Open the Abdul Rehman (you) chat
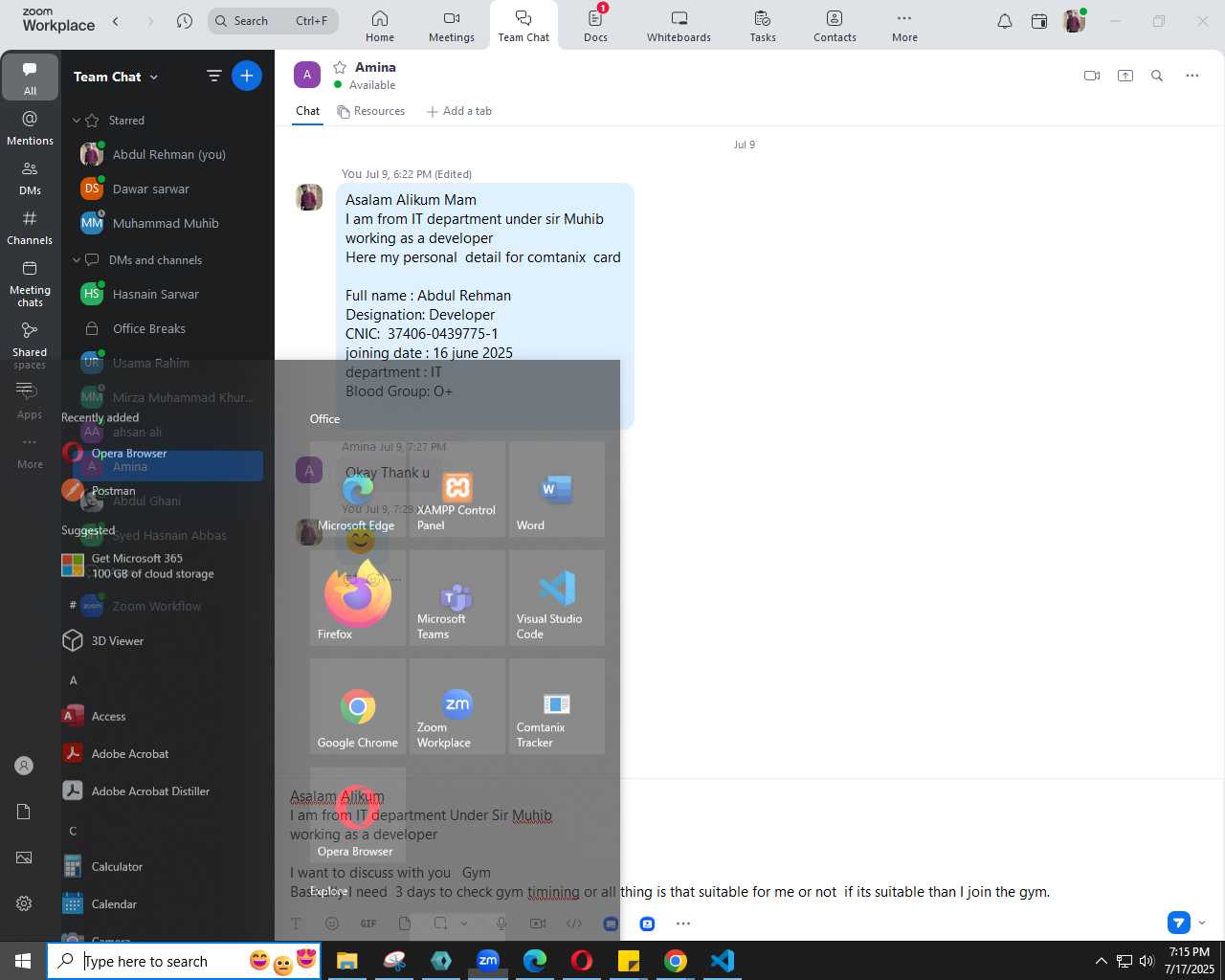Viewport: 1225px width, 980px height. point(167,154)
